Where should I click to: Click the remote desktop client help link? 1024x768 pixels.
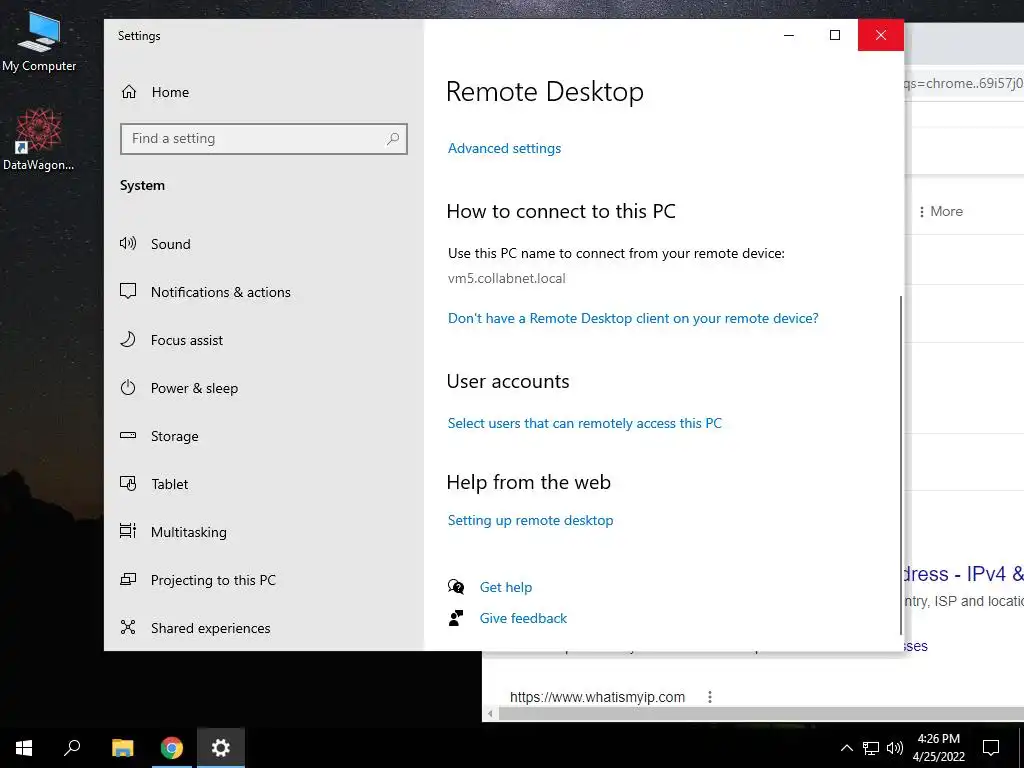pos(633,318)
